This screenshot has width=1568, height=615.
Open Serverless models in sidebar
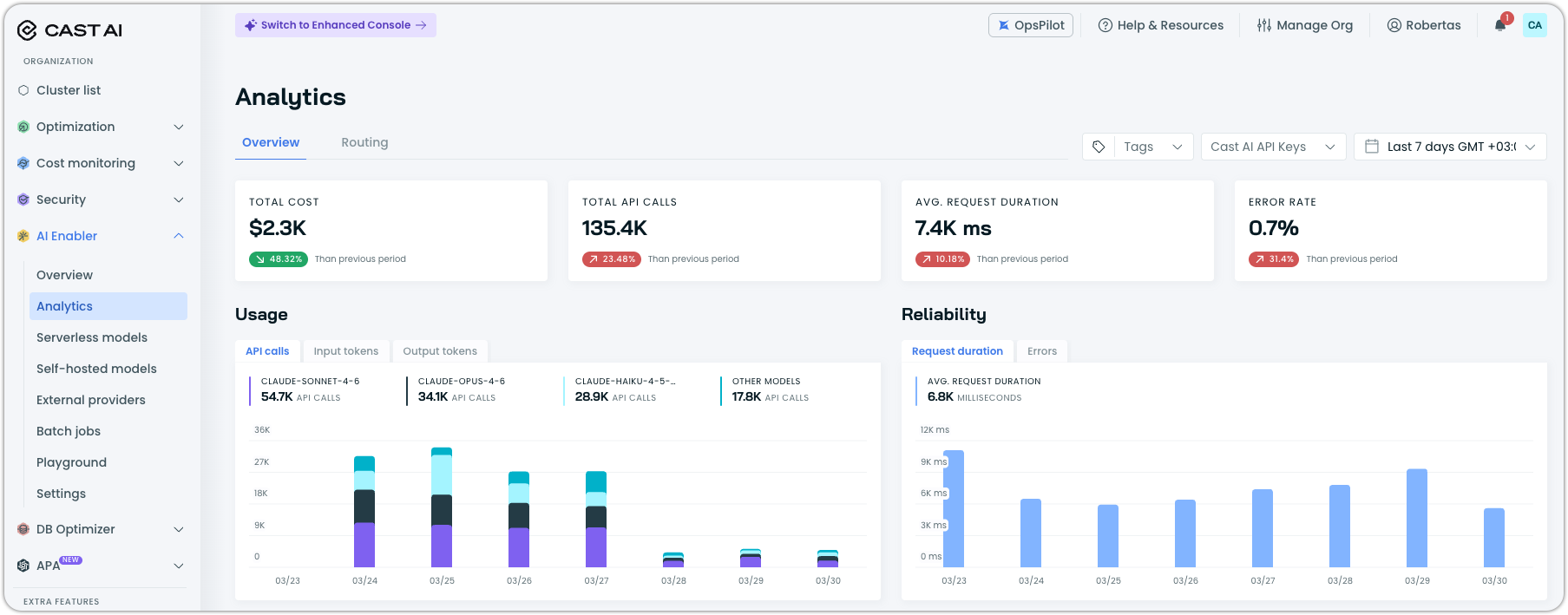coord(92,337)
